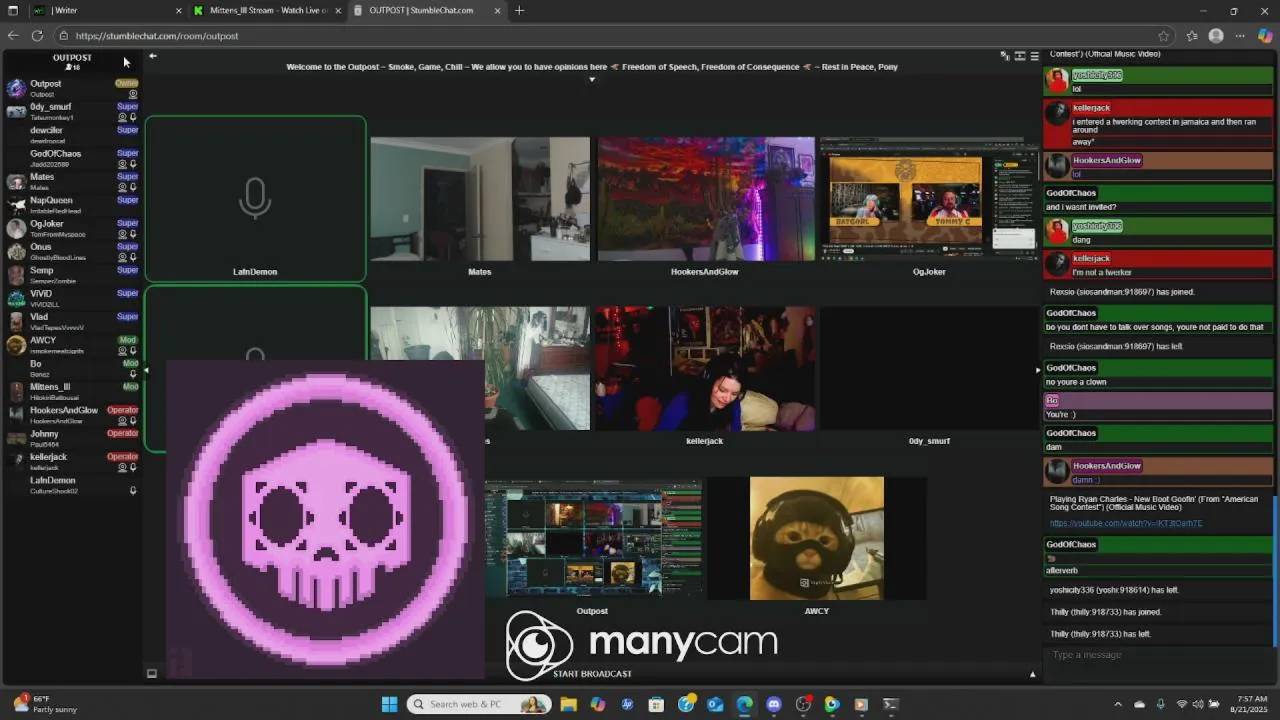The height and width of the screenshot is (720, 1280).
Task: Open the browser profile avatar
Action: pyautogui.click(x=1216, y=36)
